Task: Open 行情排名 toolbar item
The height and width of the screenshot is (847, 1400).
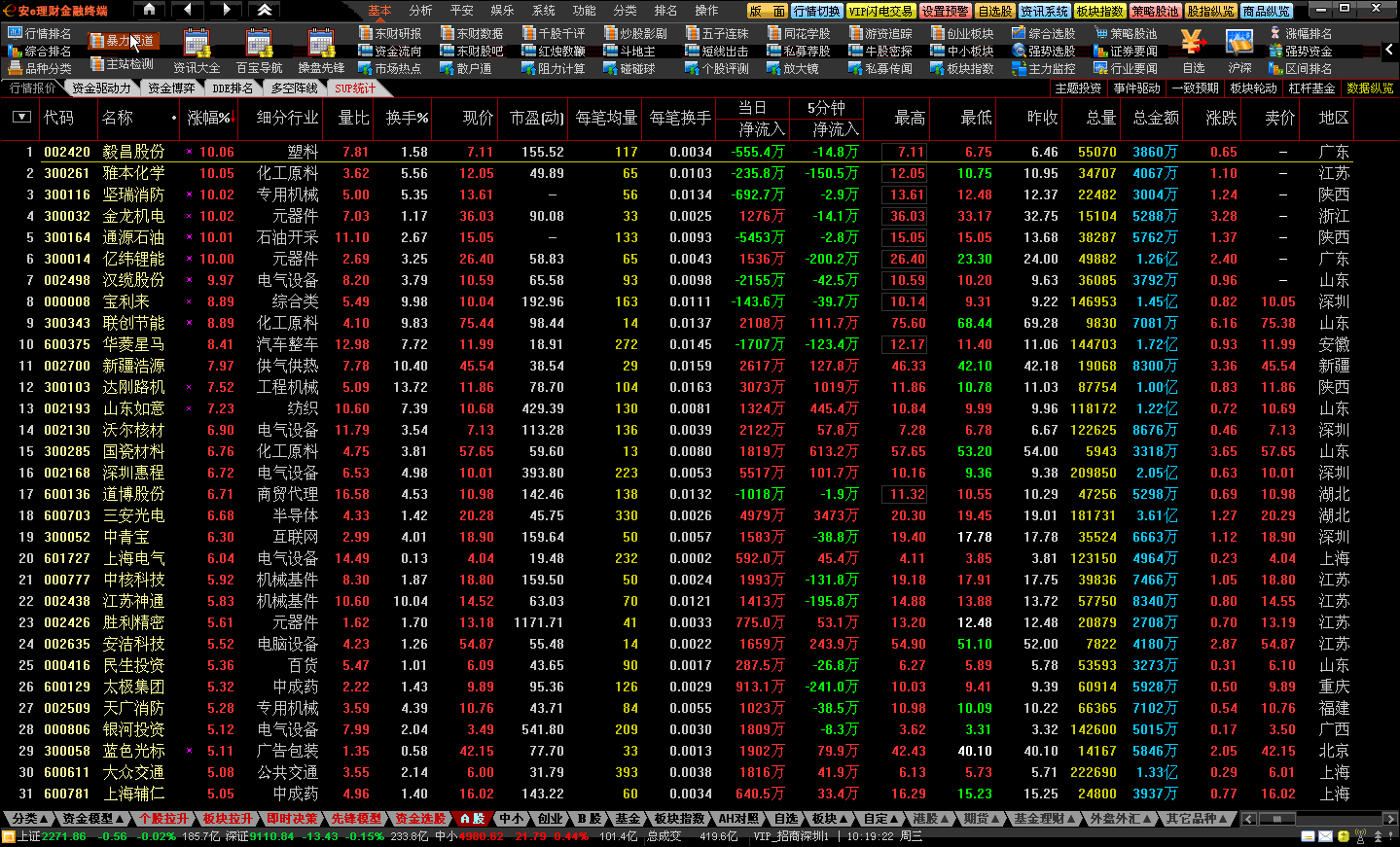Action: [40, 33]
